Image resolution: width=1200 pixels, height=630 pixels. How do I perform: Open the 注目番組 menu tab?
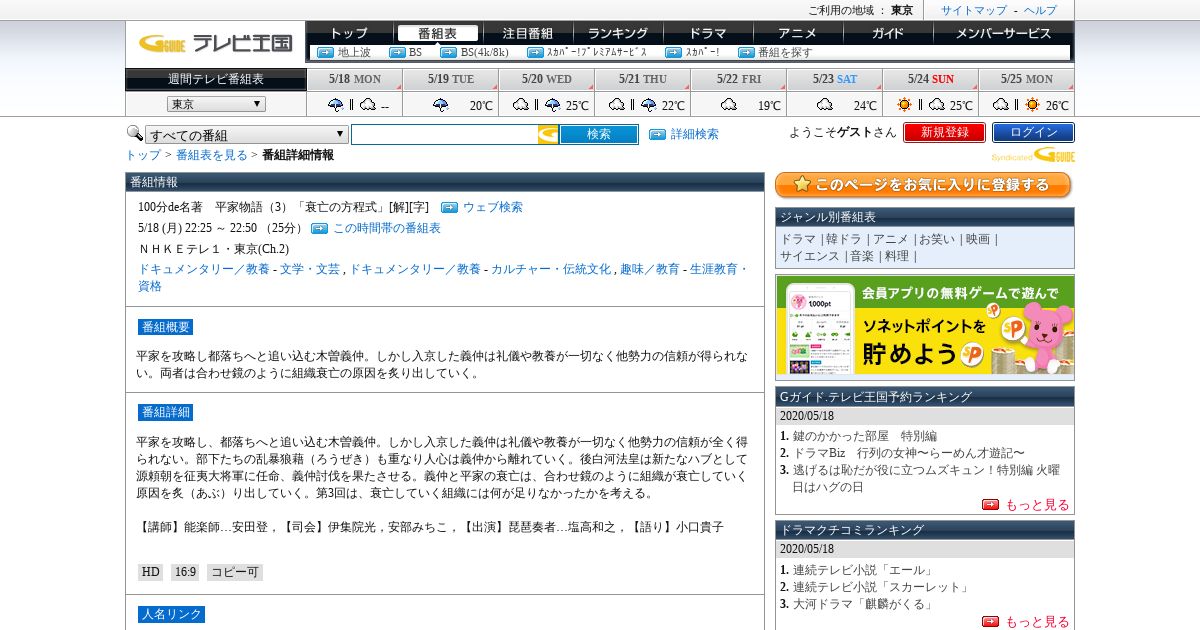(528, 33)
